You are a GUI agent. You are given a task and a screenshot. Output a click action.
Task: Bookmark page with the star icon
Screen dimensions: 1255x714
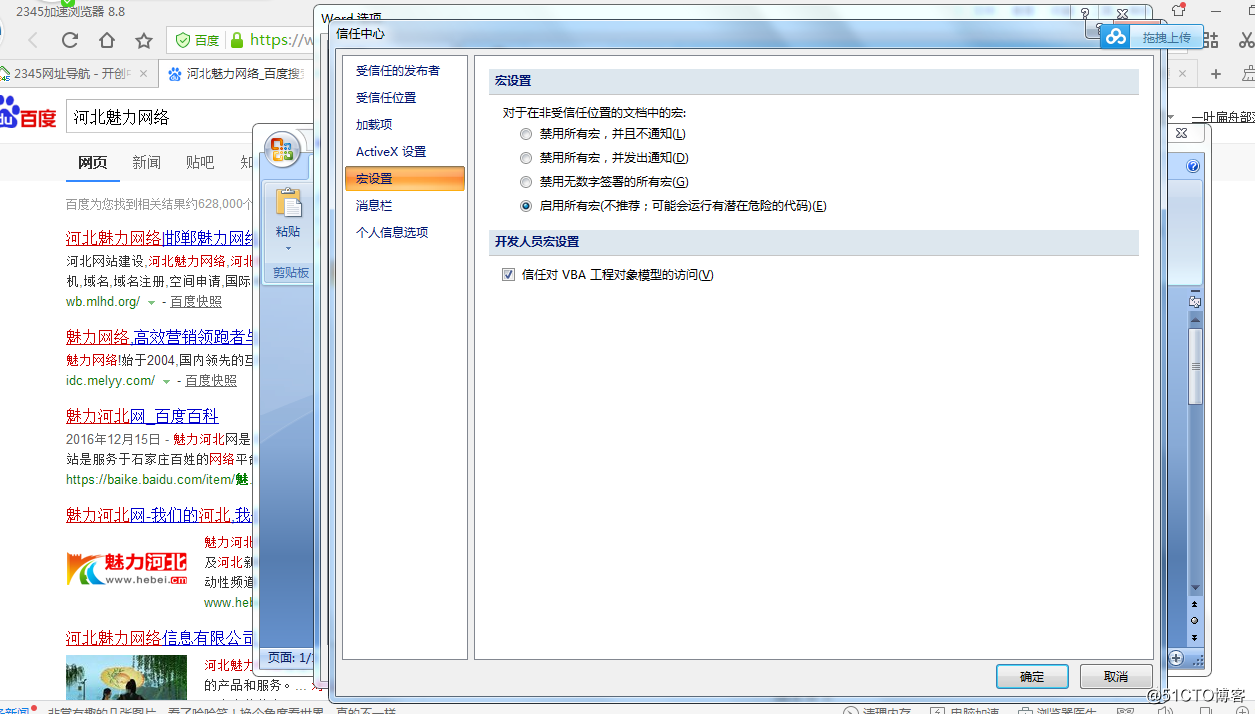144,40
